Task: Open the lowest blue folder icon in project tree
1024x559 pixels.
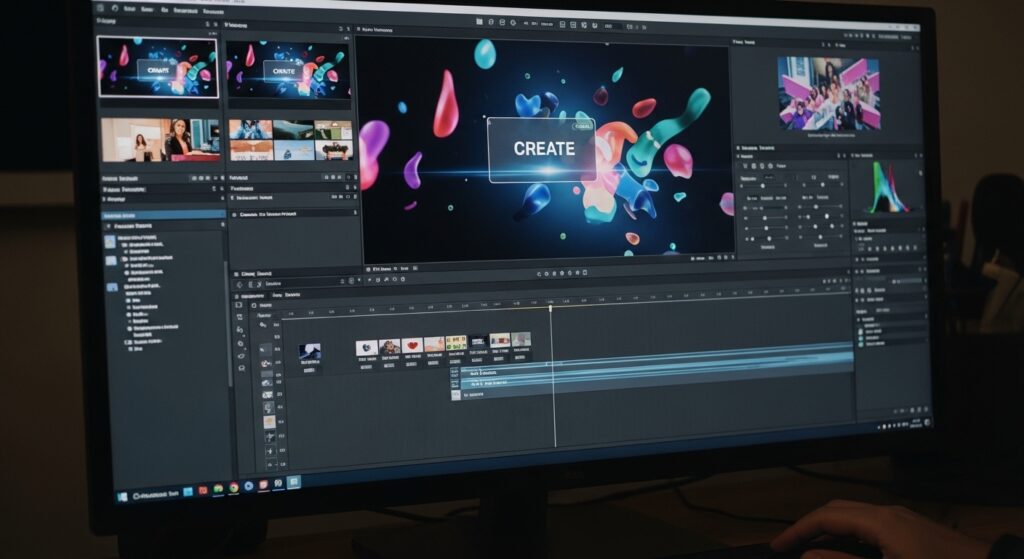Action: (112, 287)
